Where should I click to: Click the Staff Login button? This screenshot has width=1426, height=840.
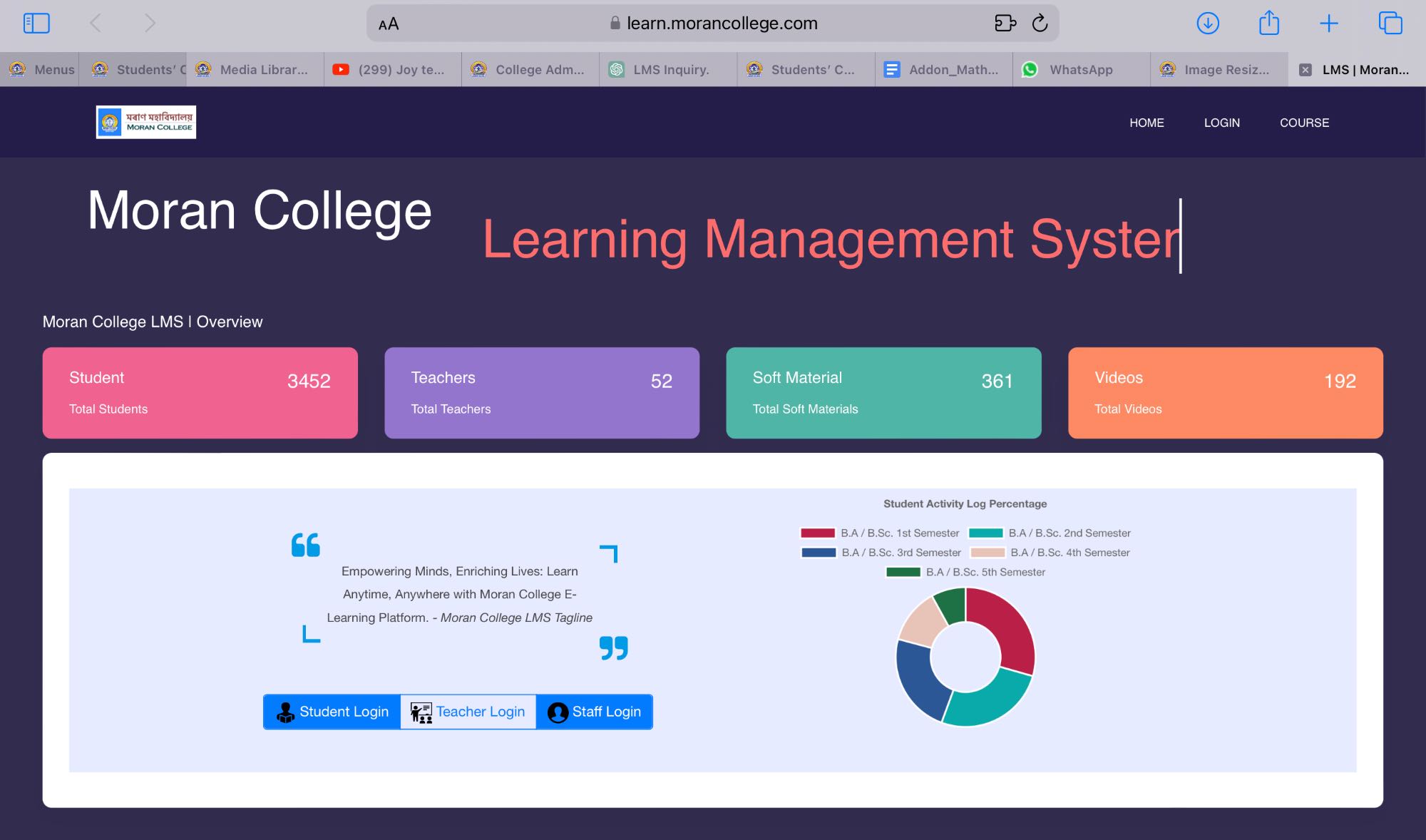[x=594, y=712]
